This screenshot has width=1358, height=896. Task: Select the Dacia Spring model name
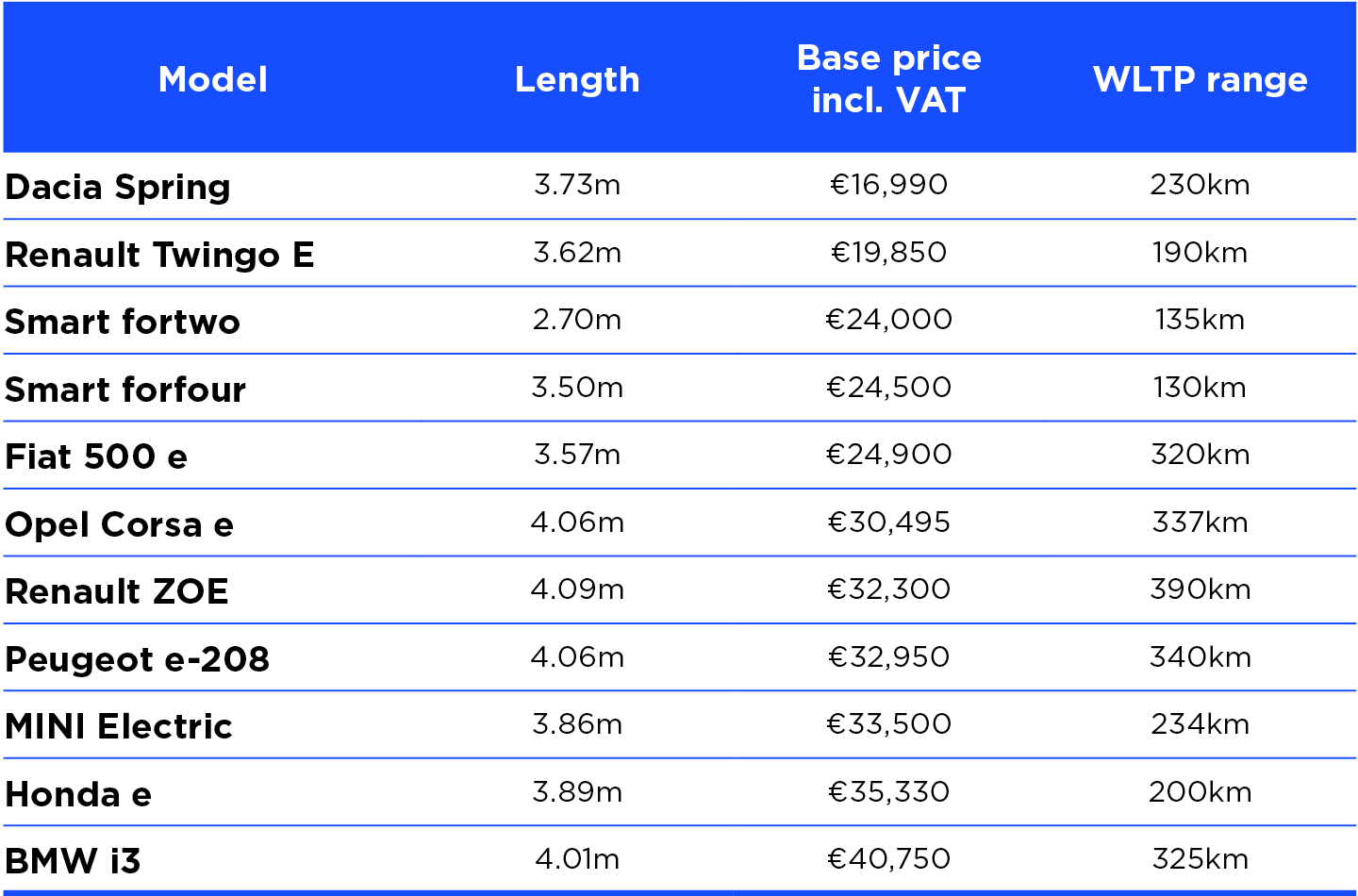(118, 187)
